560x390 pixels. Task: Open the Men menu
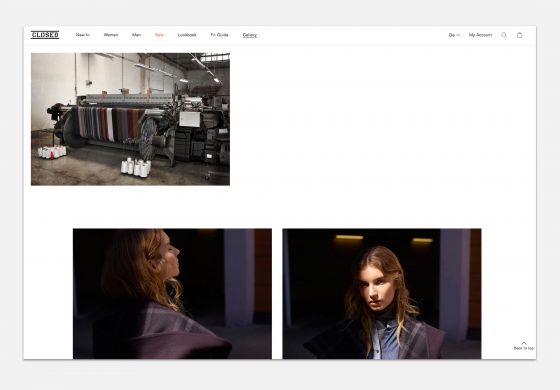[x=136, y=35]
